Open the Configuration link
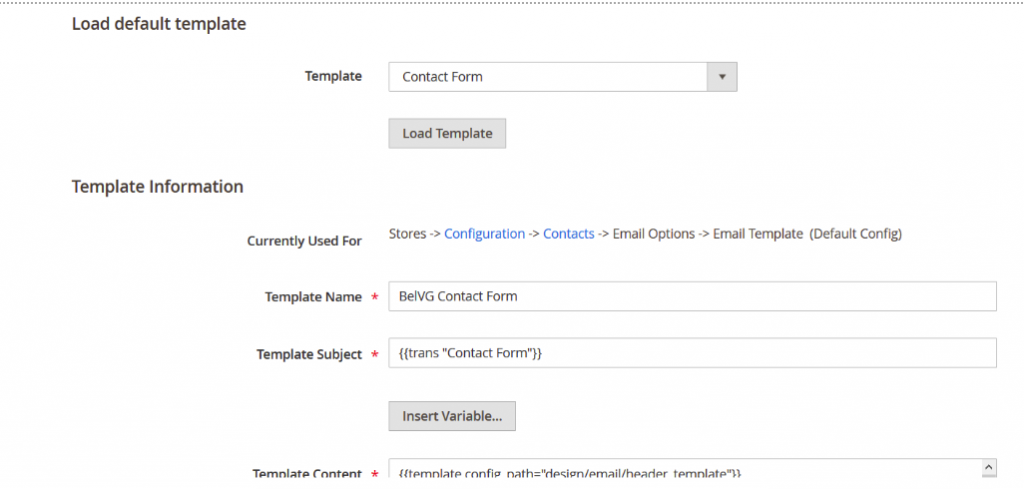 coord(484,233)
